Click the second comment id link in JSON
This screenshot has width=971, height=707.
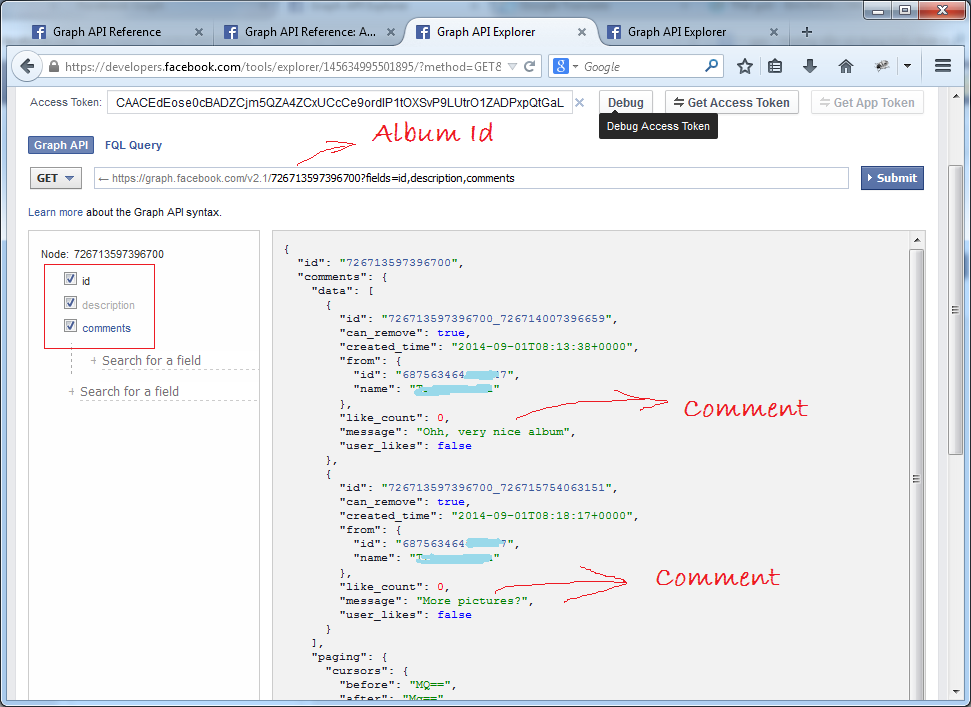[x=499, y=488]
